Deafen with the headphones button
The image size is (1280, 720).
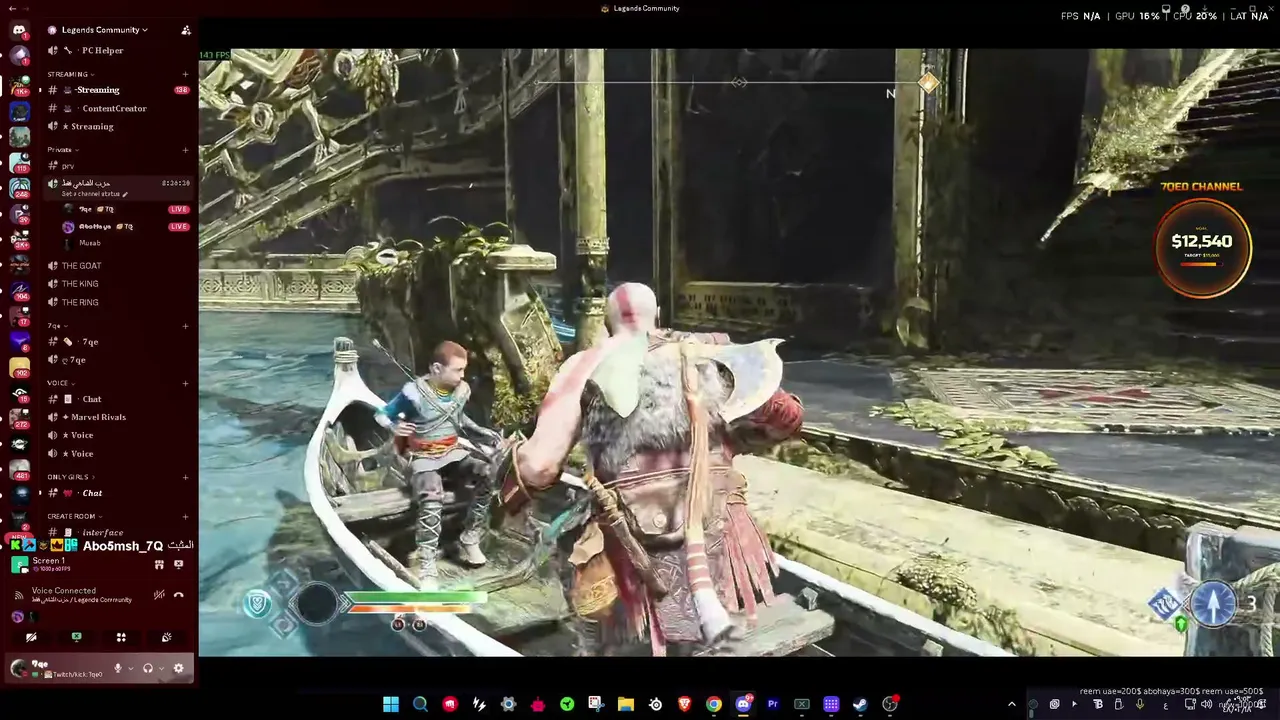pos(147,669)
